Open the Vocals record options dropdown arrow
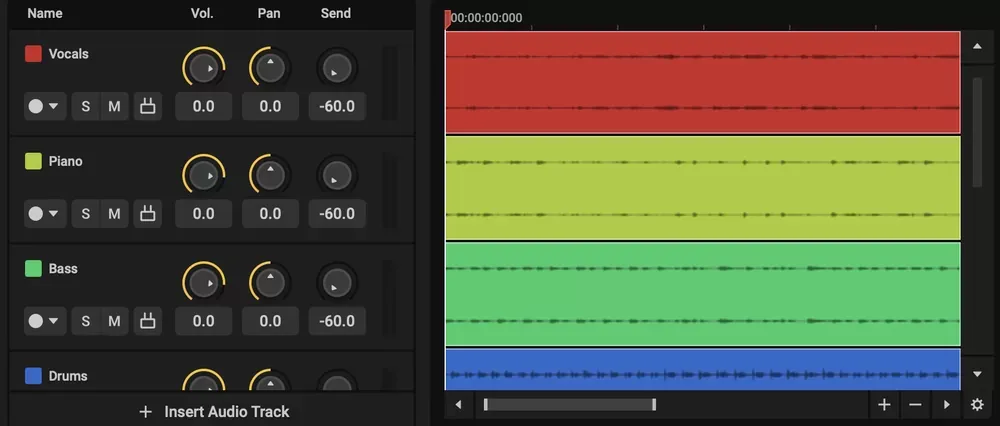 [54, 106]
